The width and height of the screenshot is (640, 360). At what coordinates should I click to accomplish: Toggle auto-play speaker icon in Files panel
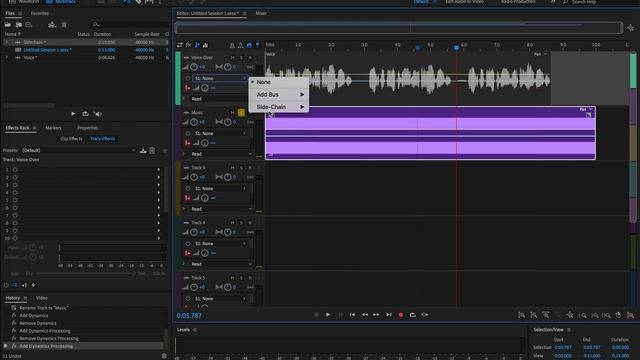[x=98, y=114]
